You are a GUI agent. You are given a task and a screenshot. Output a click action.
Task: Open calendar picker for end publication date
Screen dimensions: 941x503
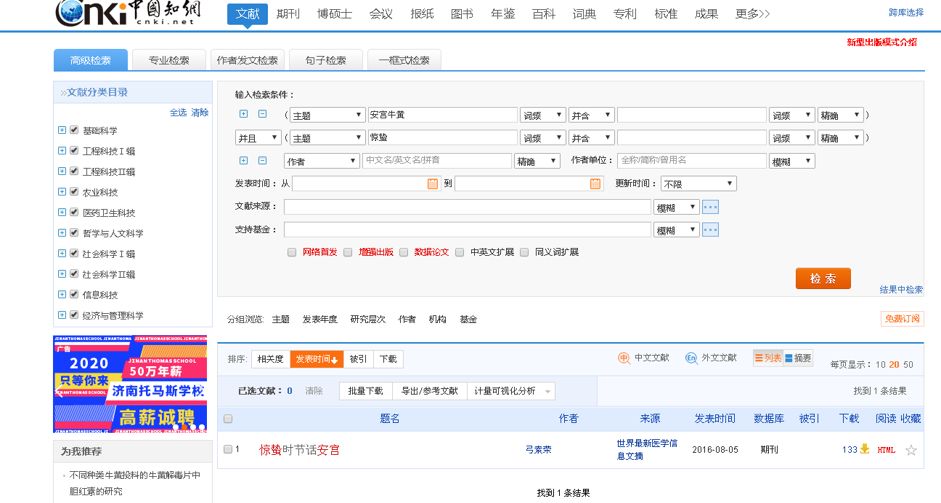point(596,184)
